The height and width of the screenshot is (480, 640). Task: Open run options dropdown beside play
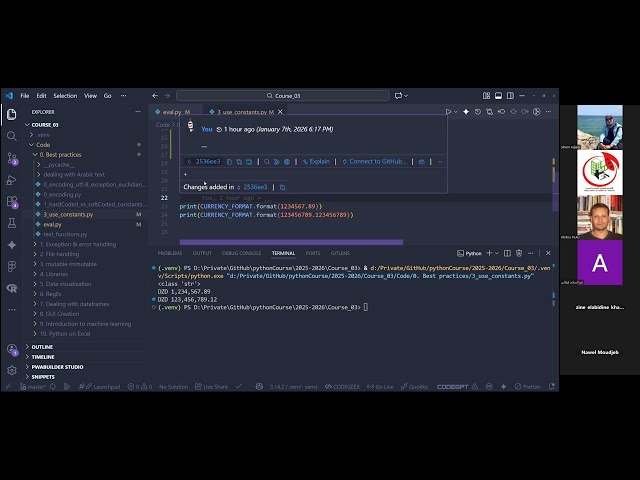coord(456,112)
